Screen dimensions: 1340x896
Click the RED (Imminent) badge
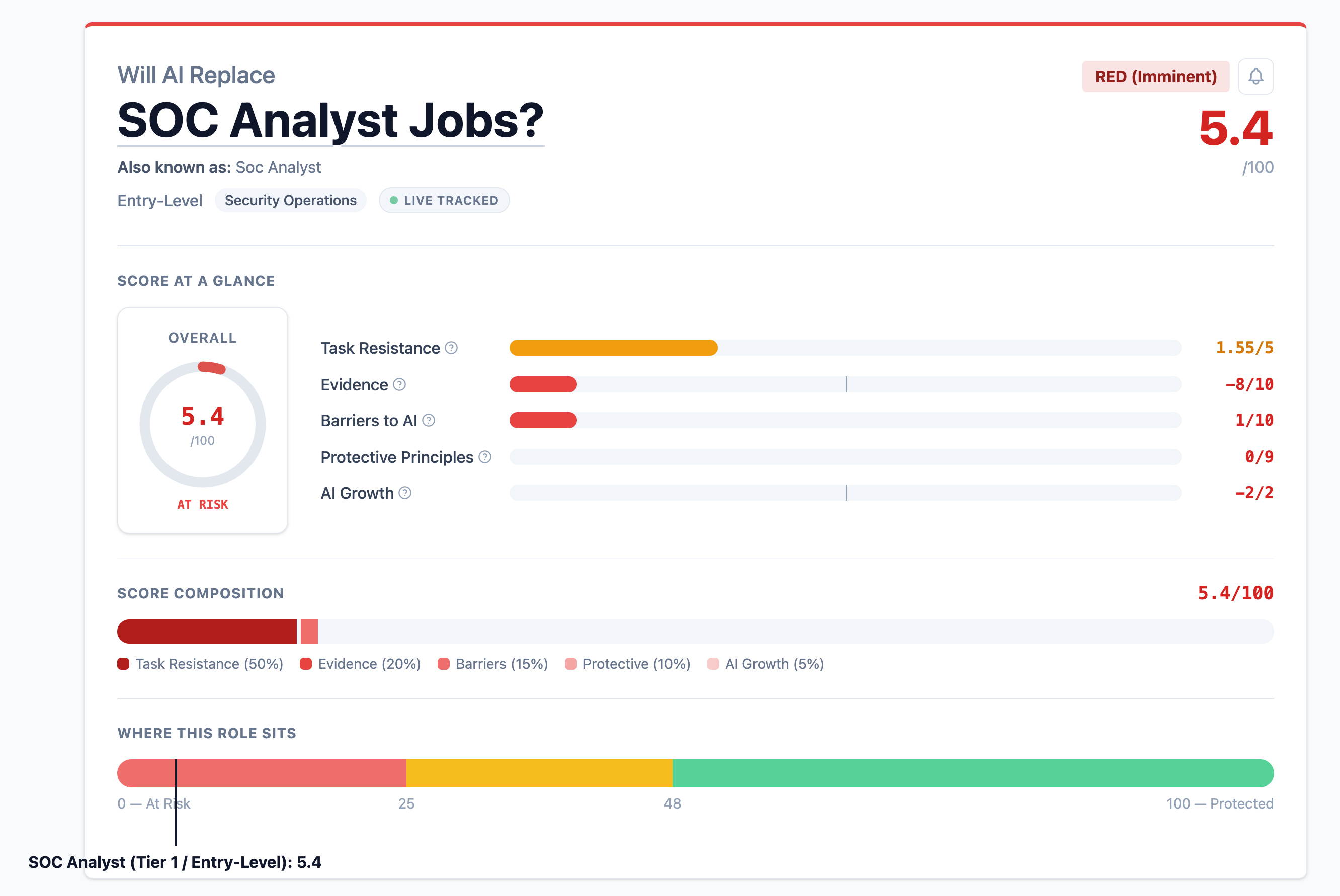1155,76
